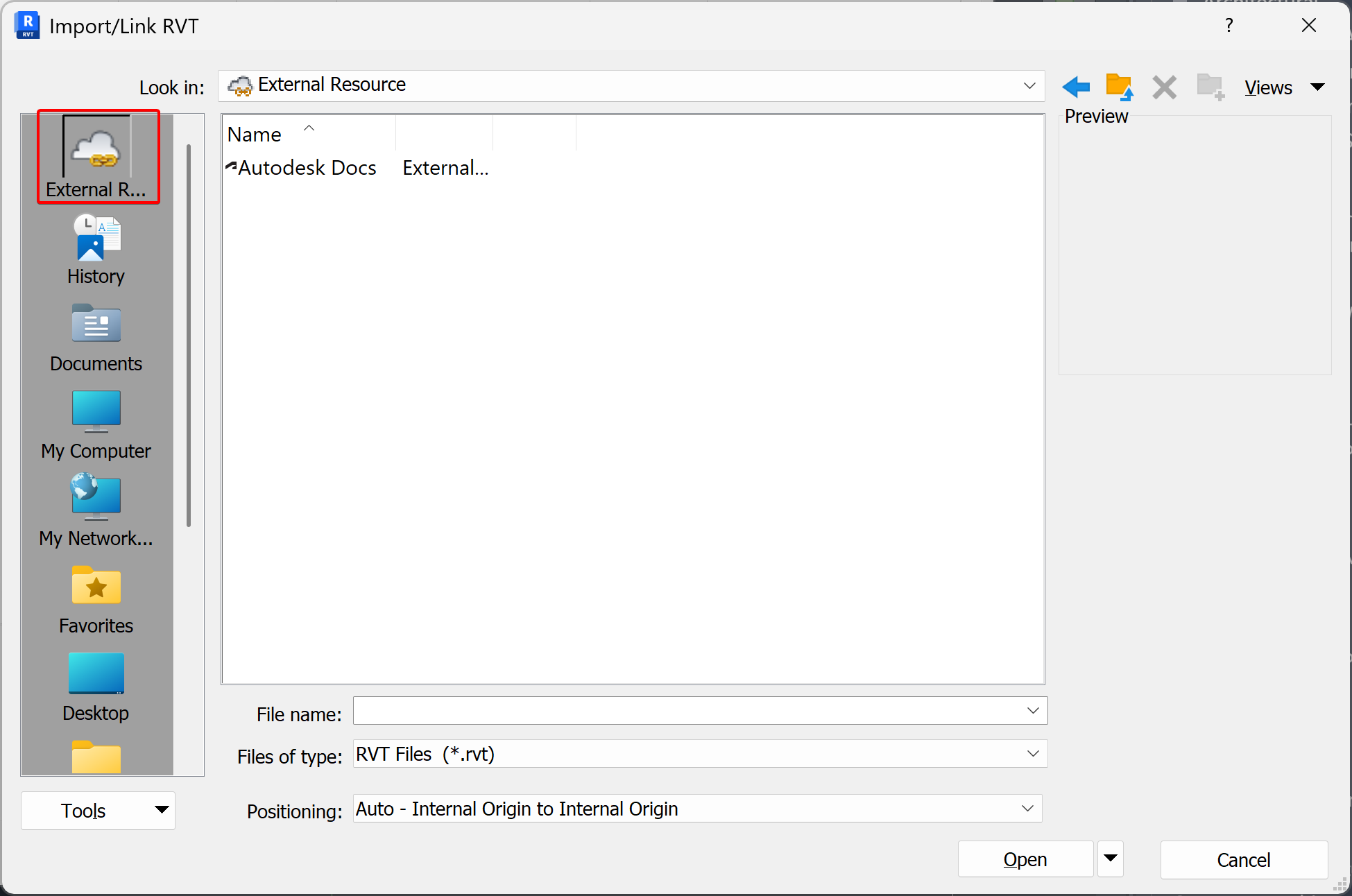Expand the Positioning options list
1352x896 pixels.
coord(1027,809)
